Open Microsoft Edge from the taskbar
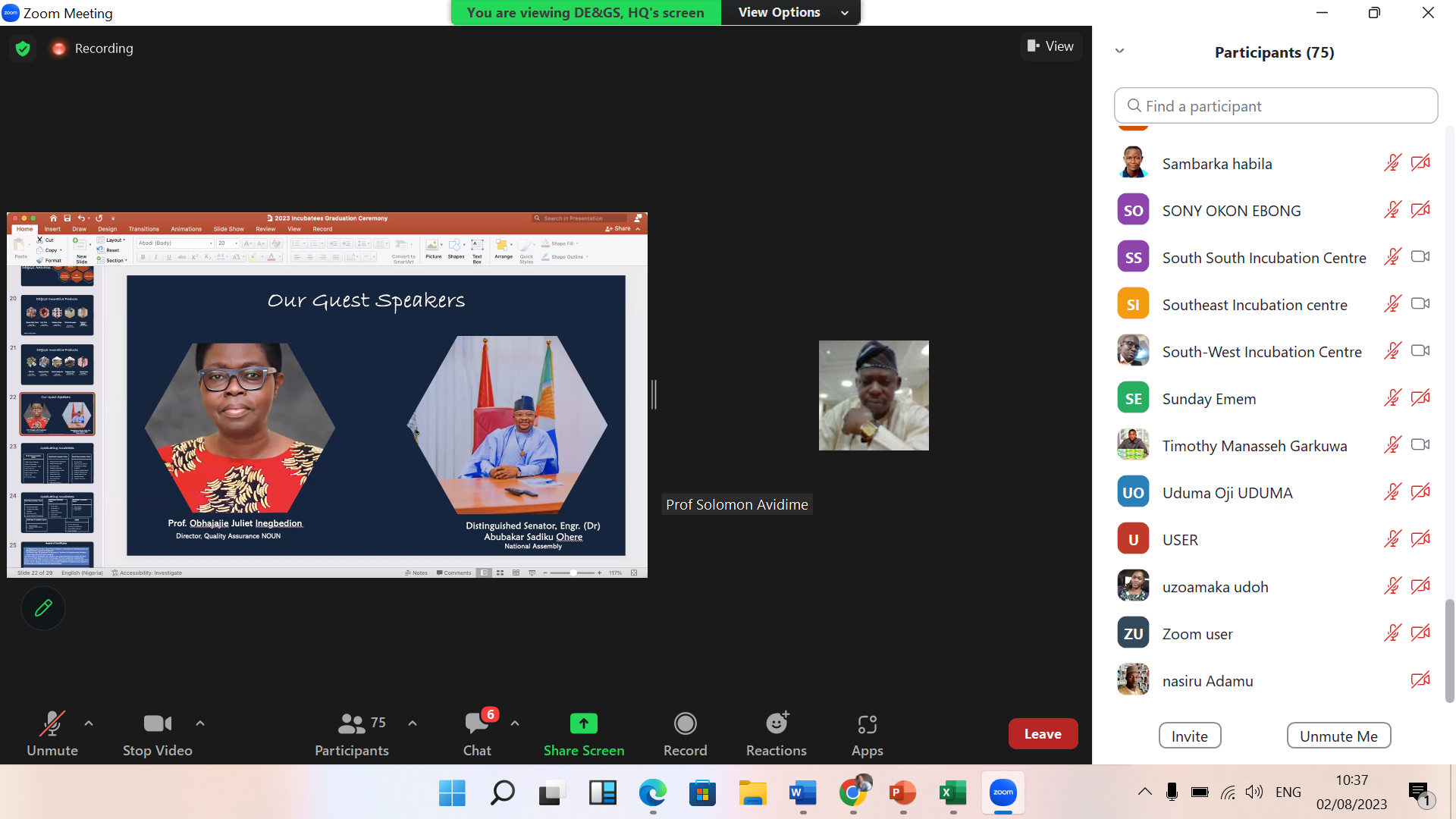 click(652, 793)
